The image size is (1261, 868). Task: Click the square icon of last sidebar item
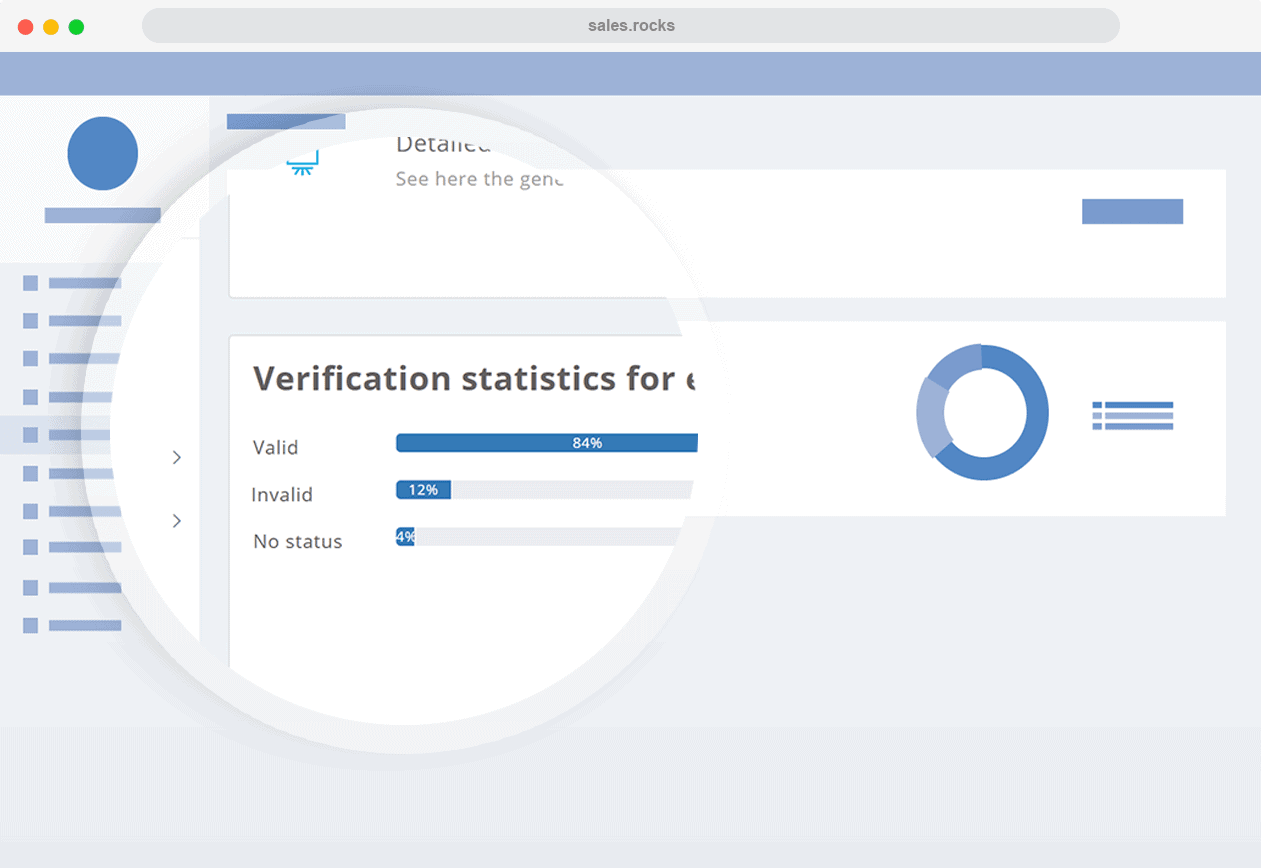coord(30,625)
